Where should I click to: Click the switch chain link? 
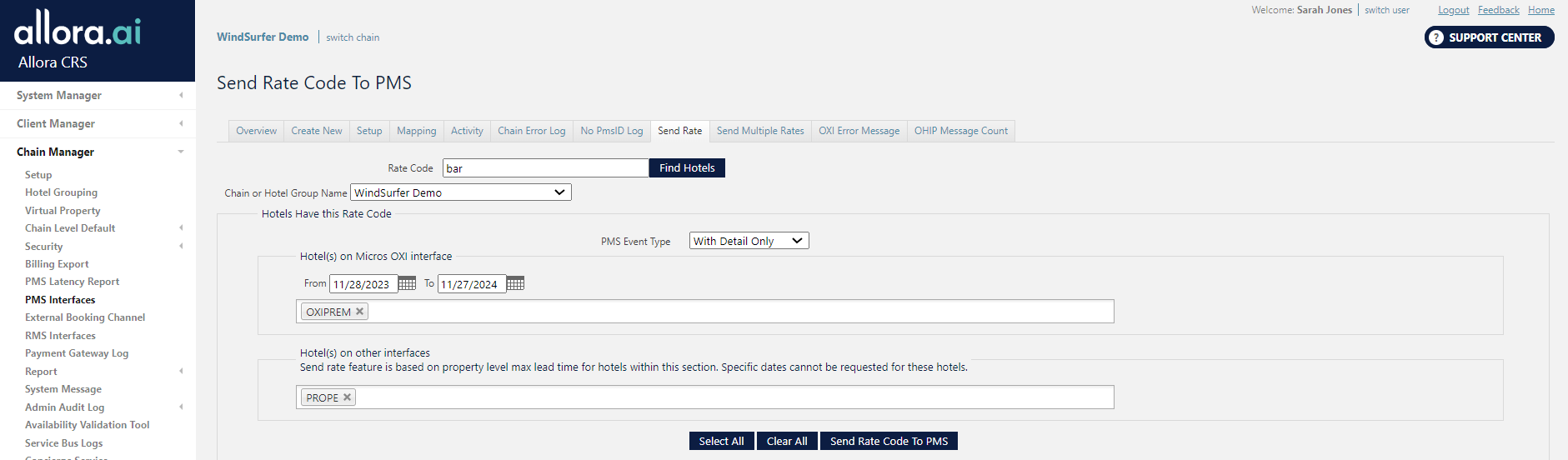[353, 37]
